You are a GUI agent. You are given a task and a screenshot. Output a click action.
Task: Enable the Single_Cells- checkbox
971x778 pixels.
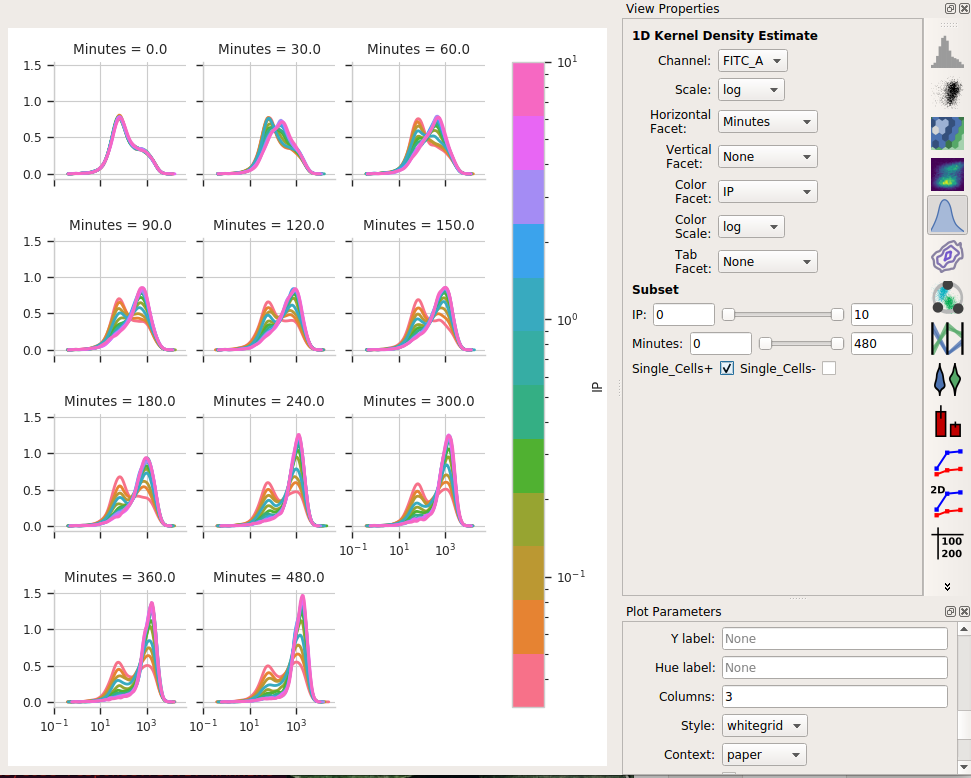tap(829, 369)
